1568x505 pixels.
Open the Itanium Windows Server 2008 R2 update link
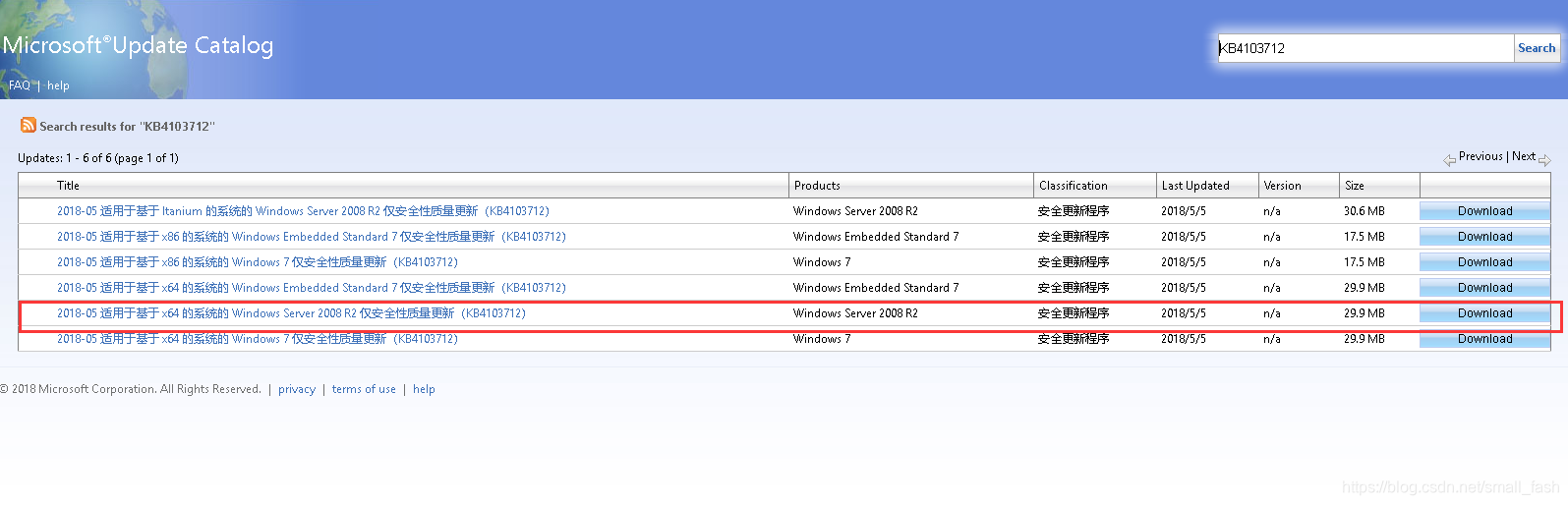(303, 211)
